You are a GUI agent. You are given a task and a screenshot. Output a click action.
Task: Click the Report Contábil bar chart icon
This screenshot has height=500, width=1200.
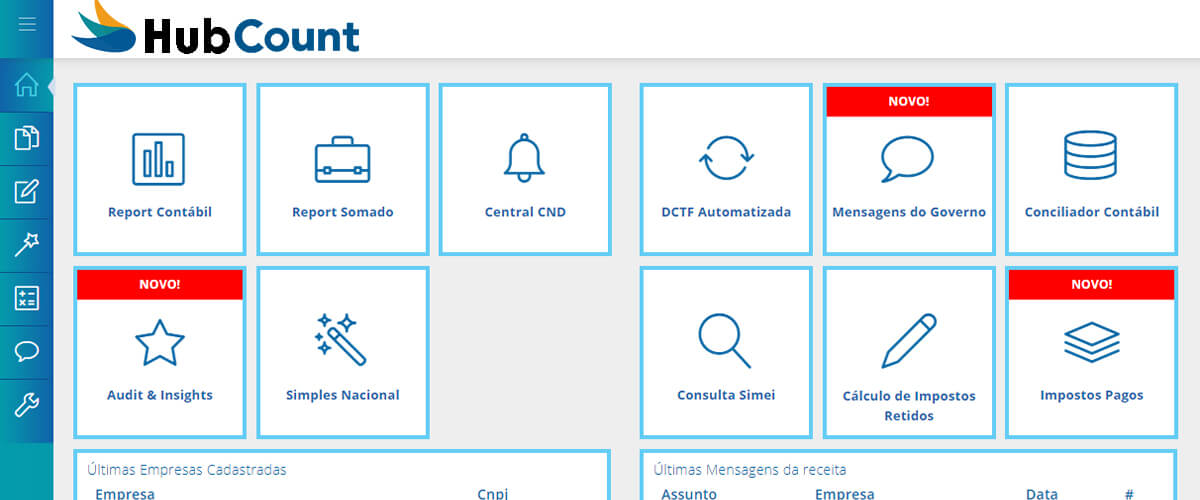coord(159,159)
